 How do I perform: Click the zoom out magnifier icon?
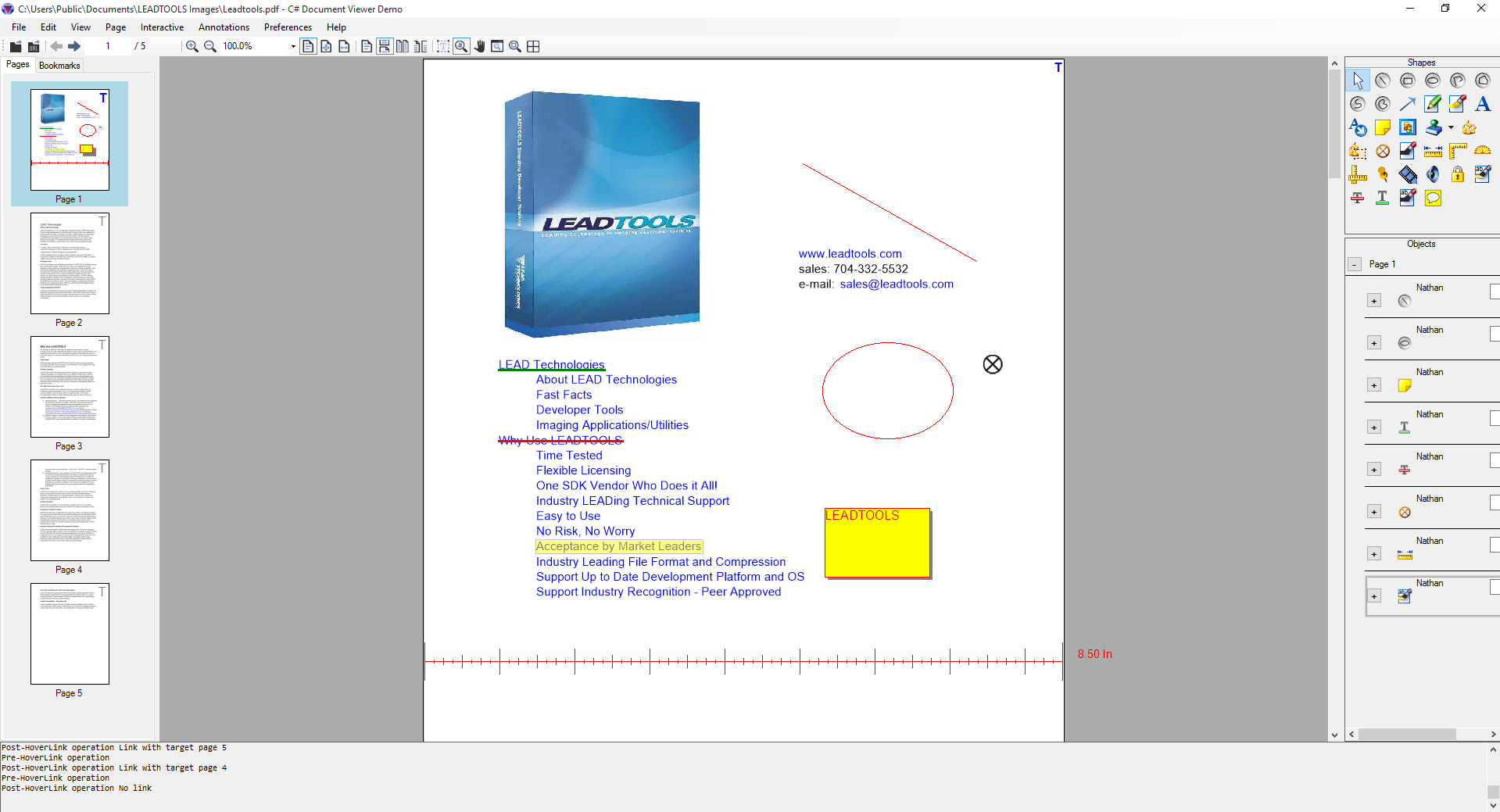210,46
